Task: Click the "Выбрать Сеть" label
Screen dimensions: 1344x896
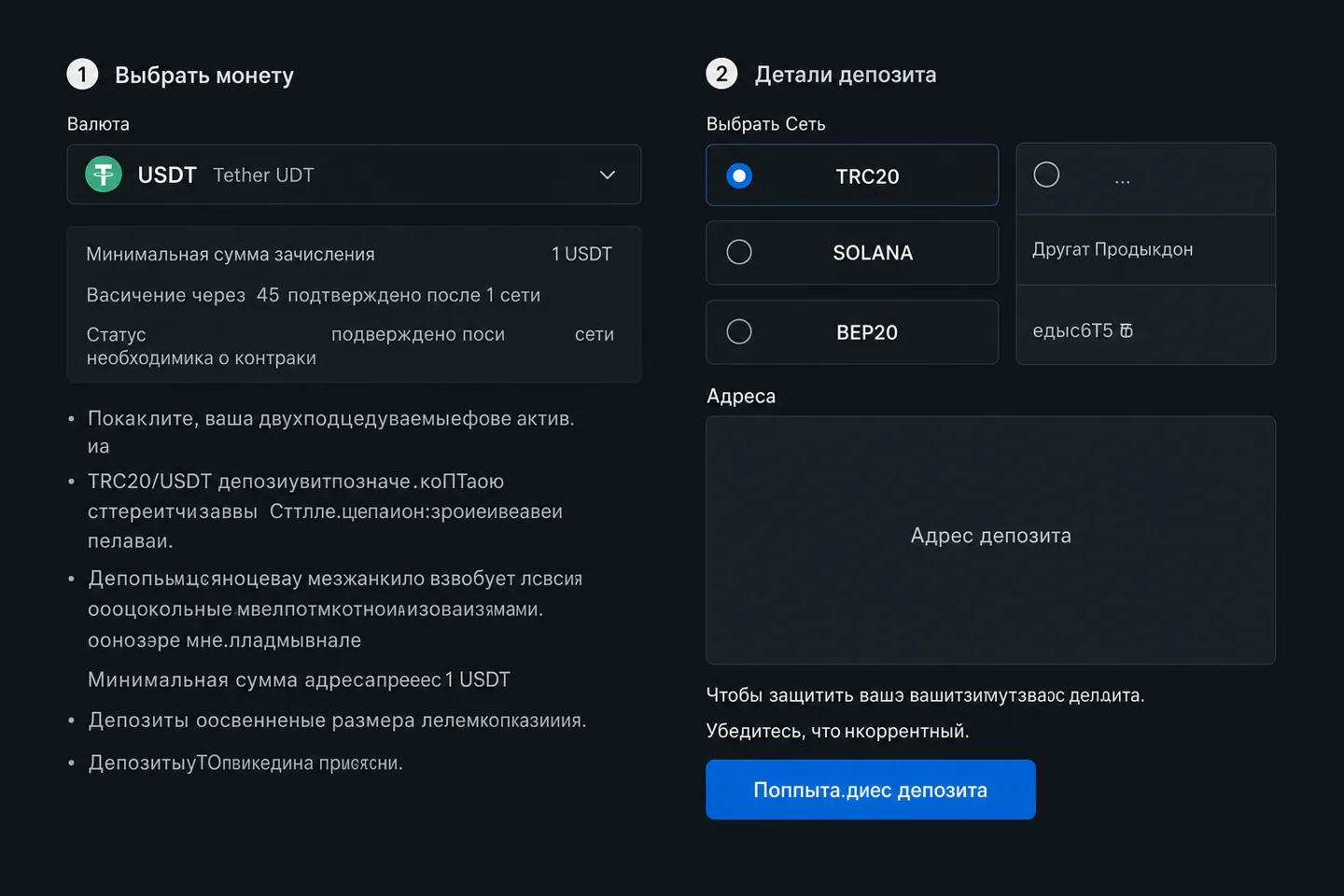Action: 766,124
